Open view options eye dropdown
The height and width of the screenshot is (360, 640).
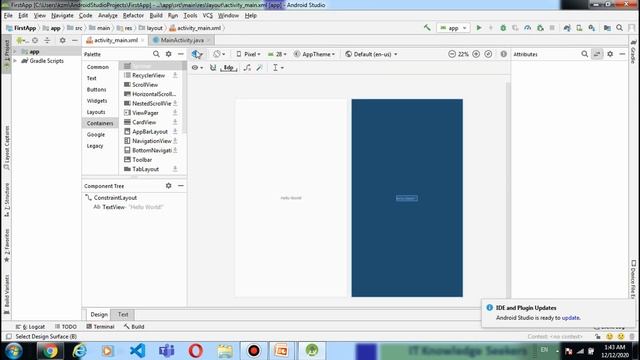(x=197, y=68)
